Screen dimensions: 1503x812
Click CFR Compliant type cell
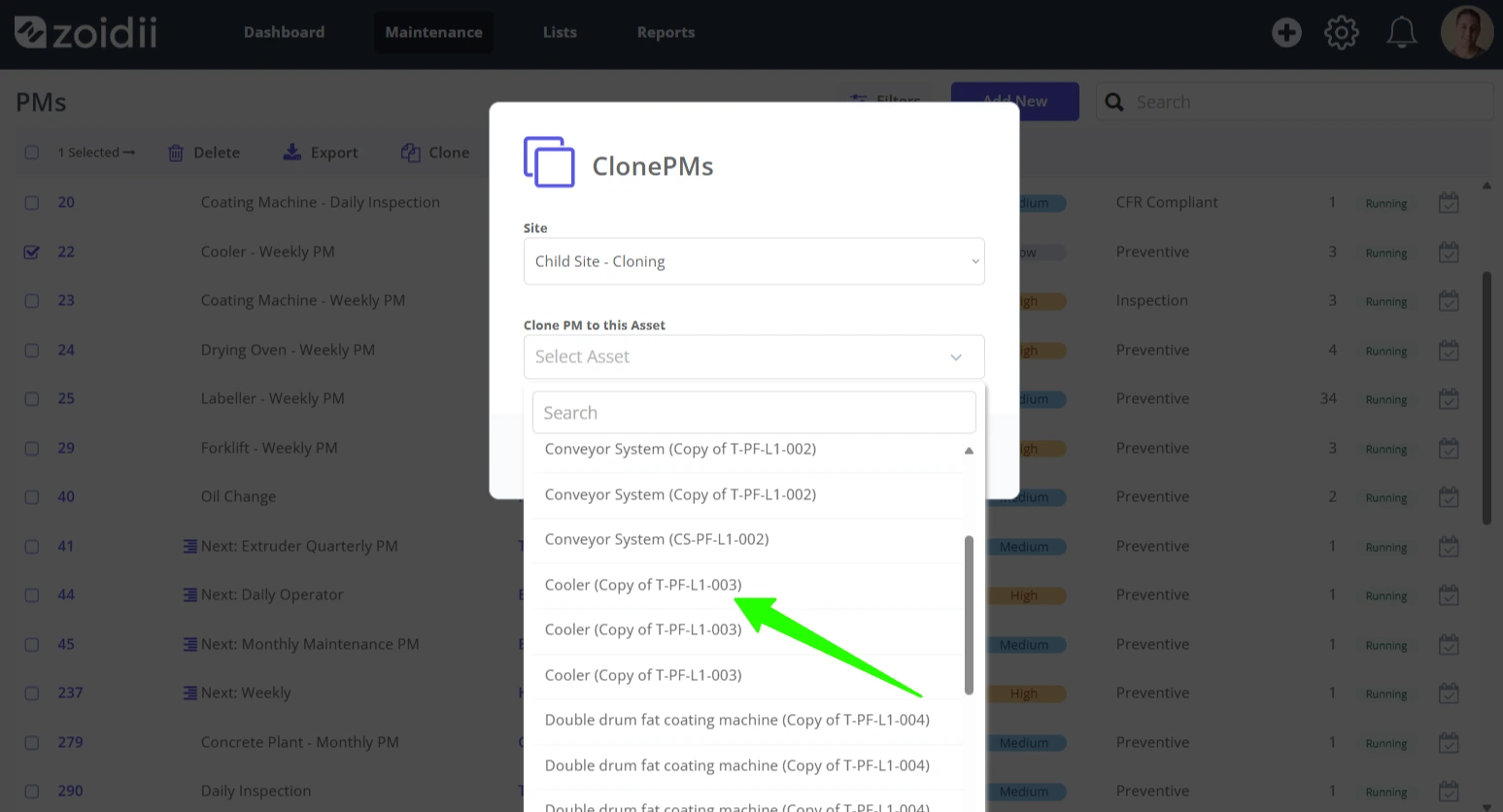(1166, 202)
